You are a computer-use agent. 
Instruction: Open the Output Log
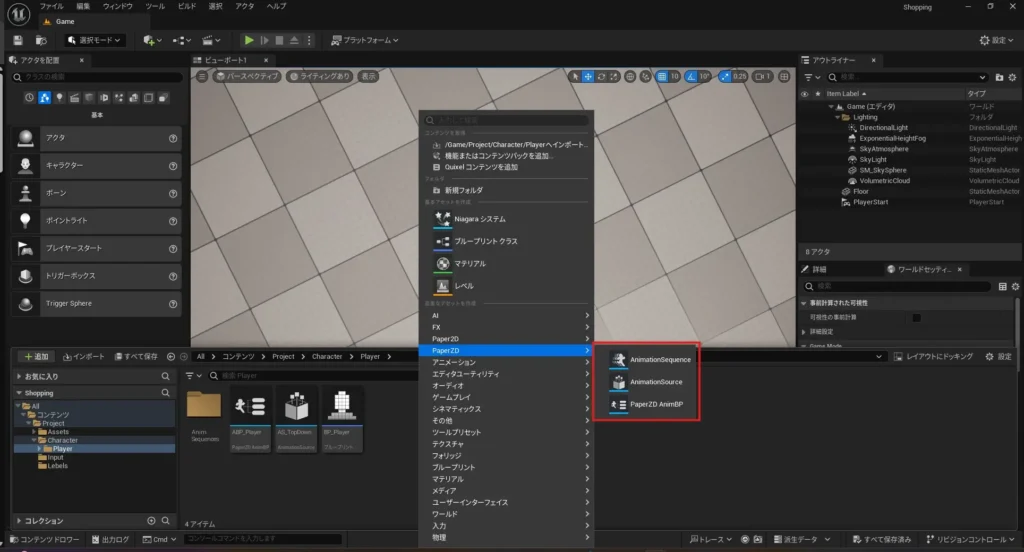point(110,540)
